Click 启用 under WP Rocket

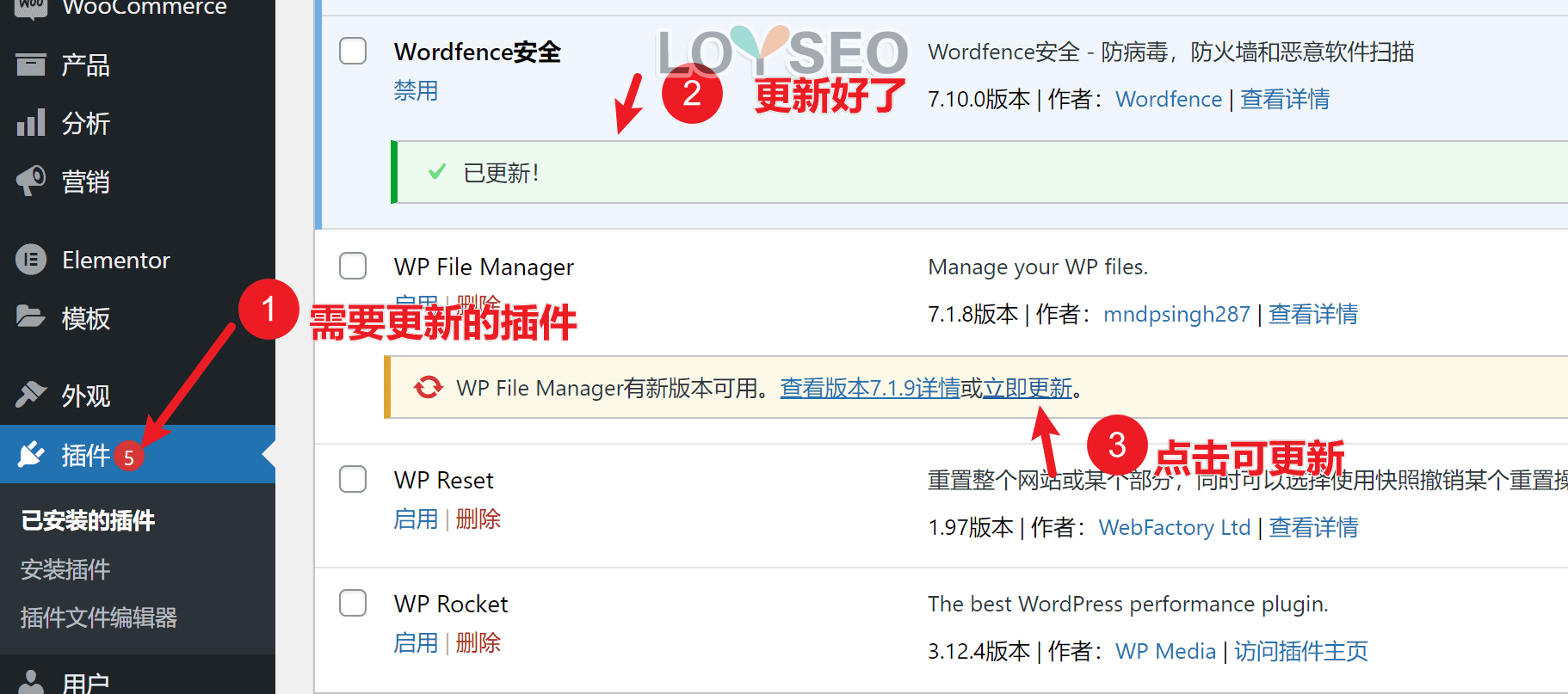[416, 642]
